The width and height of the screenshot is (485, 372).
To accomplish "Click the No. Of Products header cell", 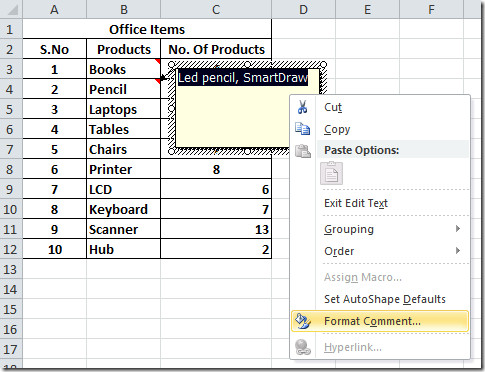I will pos(216,49).
